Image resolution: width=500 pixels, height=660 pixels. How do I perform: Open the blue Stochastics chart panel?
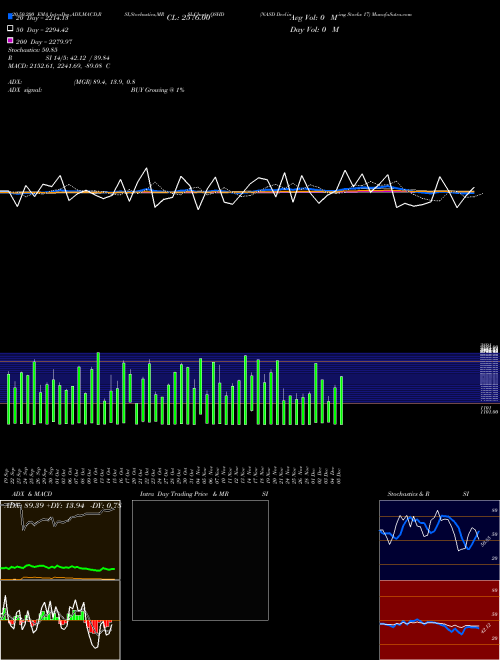point(439,540)
